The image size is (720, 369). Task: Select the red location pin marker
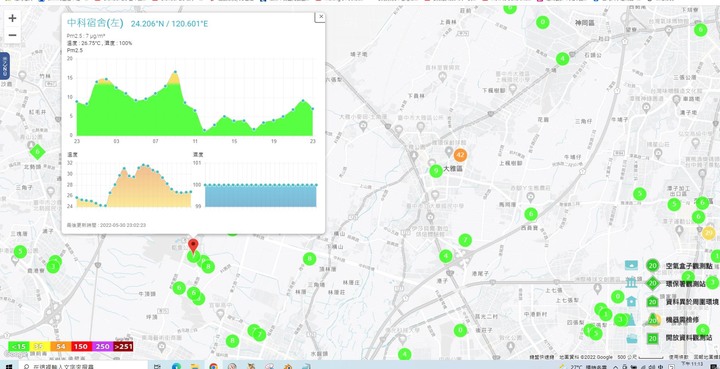(193, 246)
